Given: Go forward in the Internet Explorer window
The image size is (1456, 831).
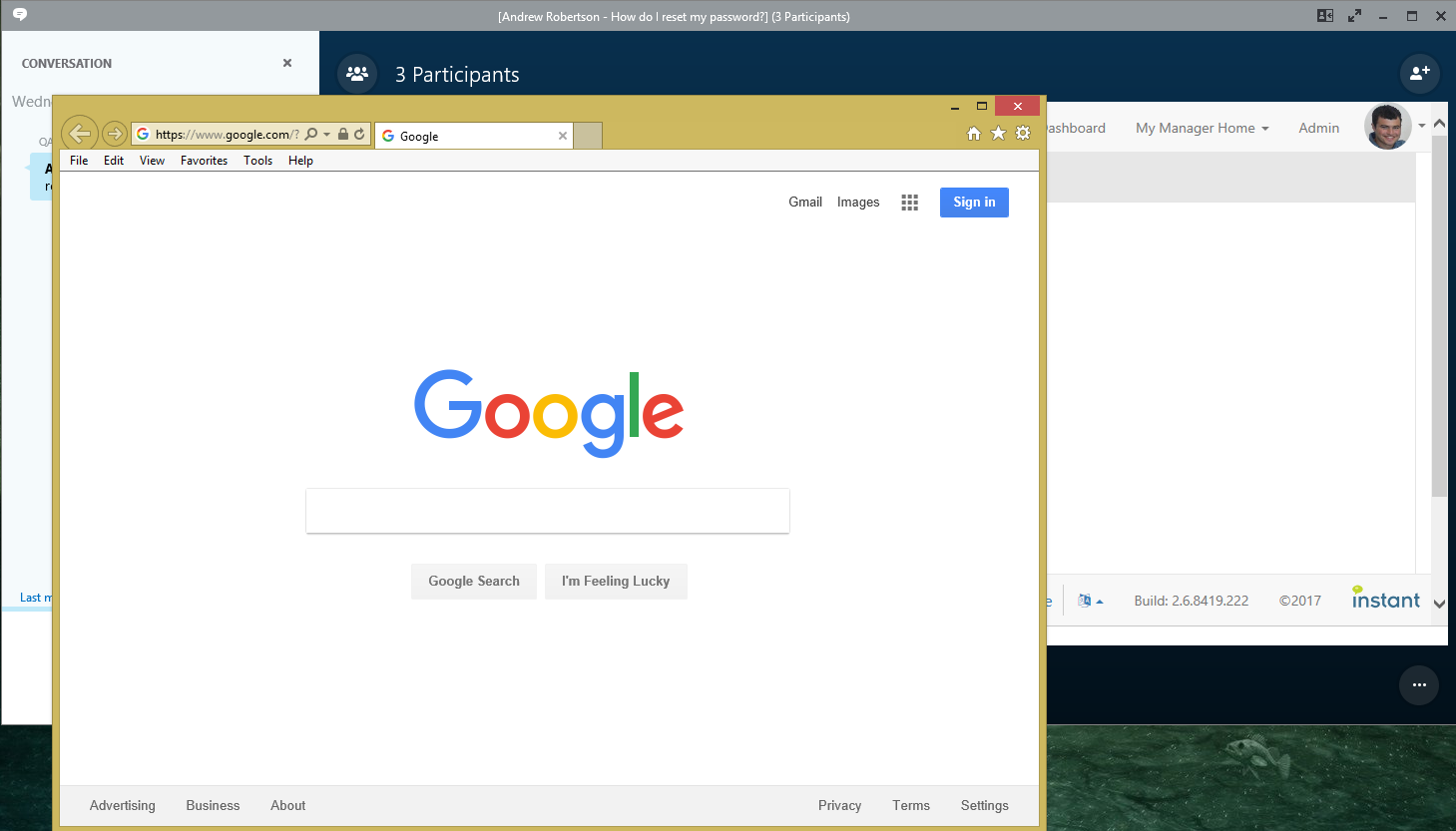Looking at the screenshot, I should pyautogui.click(x=115, y=134).
